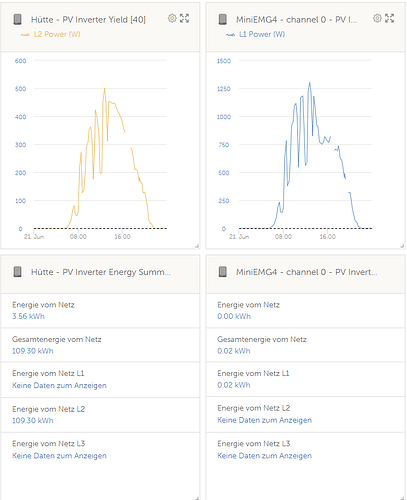The image size is (407, 500).
Task: Click the 3.56 kWh value
Action: pos(28,316)
